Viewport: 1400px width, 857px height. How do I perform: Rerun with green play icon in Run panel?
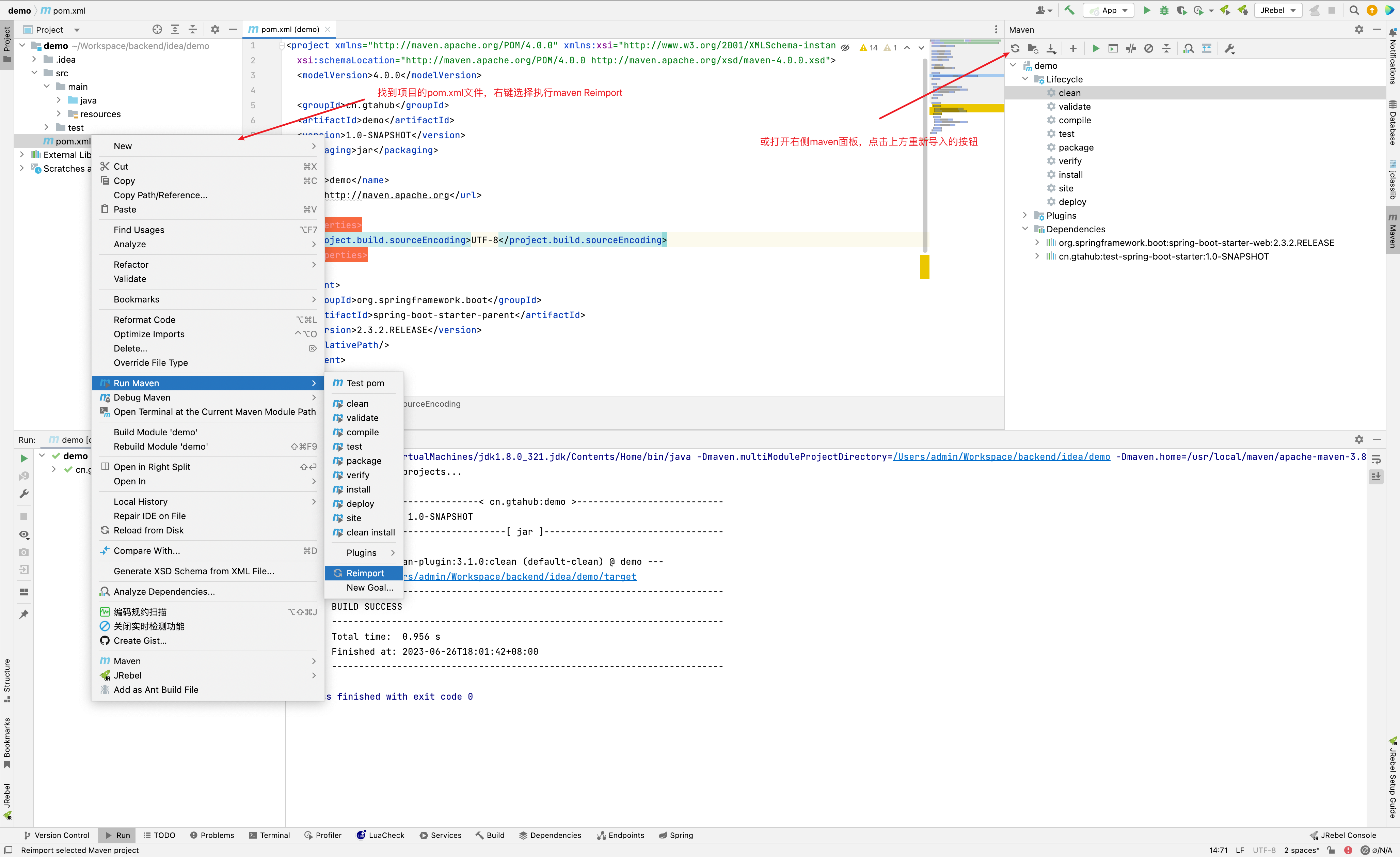coord(24,458)
